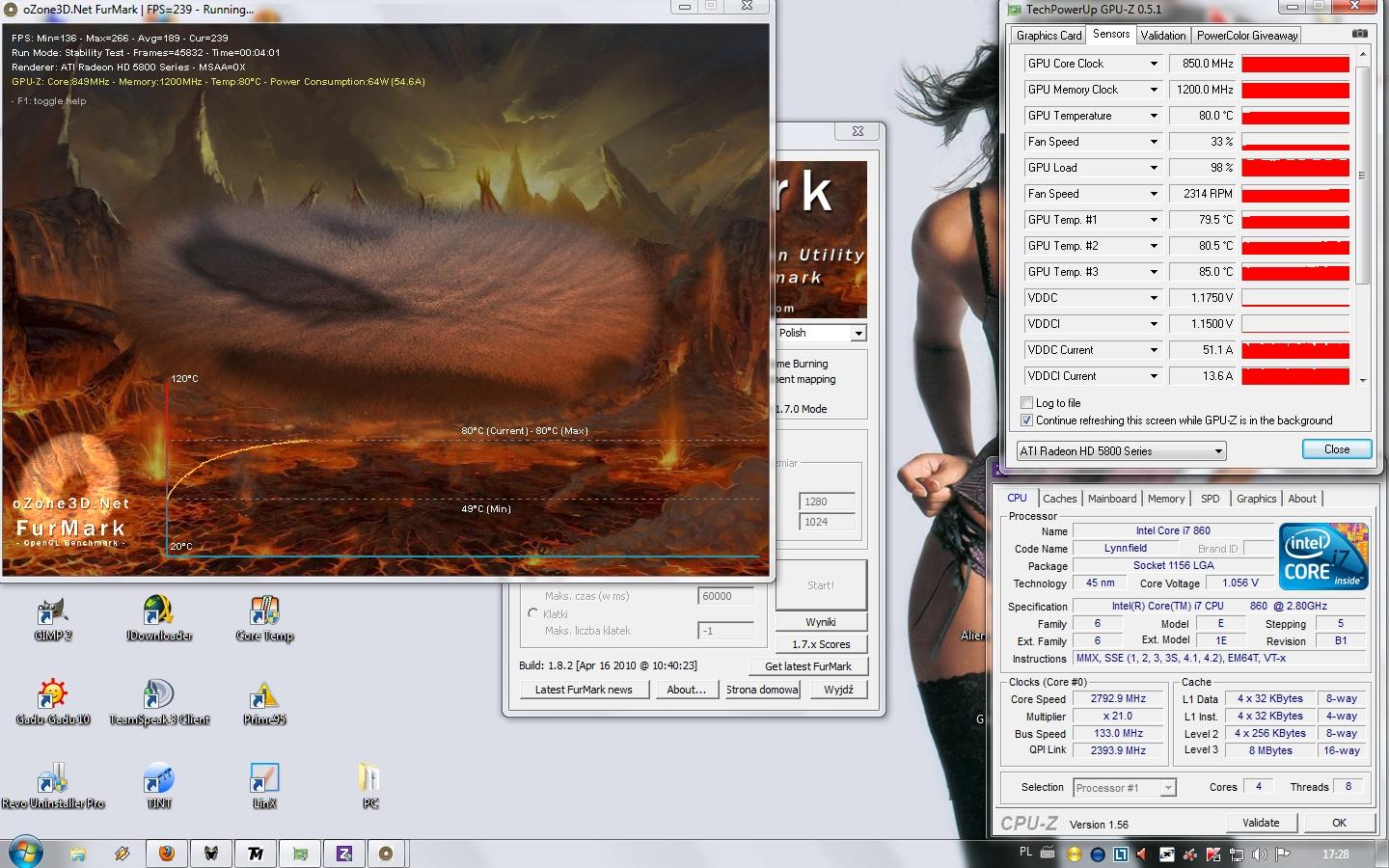Switch to Graphics Card tab in GPU-Z
Image resolution: width=1389 pixels, height=868 pixels.
coord(1049,36)
